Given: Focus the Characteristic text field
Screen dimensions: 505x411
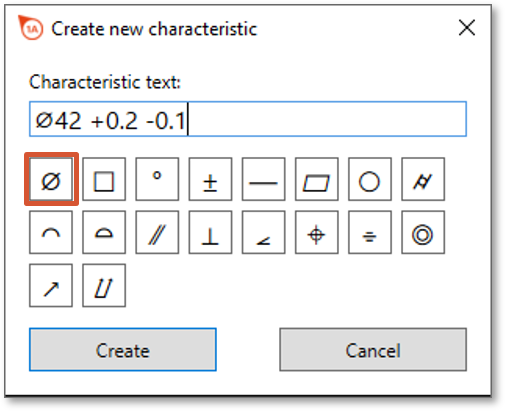Looking at the screenshot, I should click(x=248, y=119).
